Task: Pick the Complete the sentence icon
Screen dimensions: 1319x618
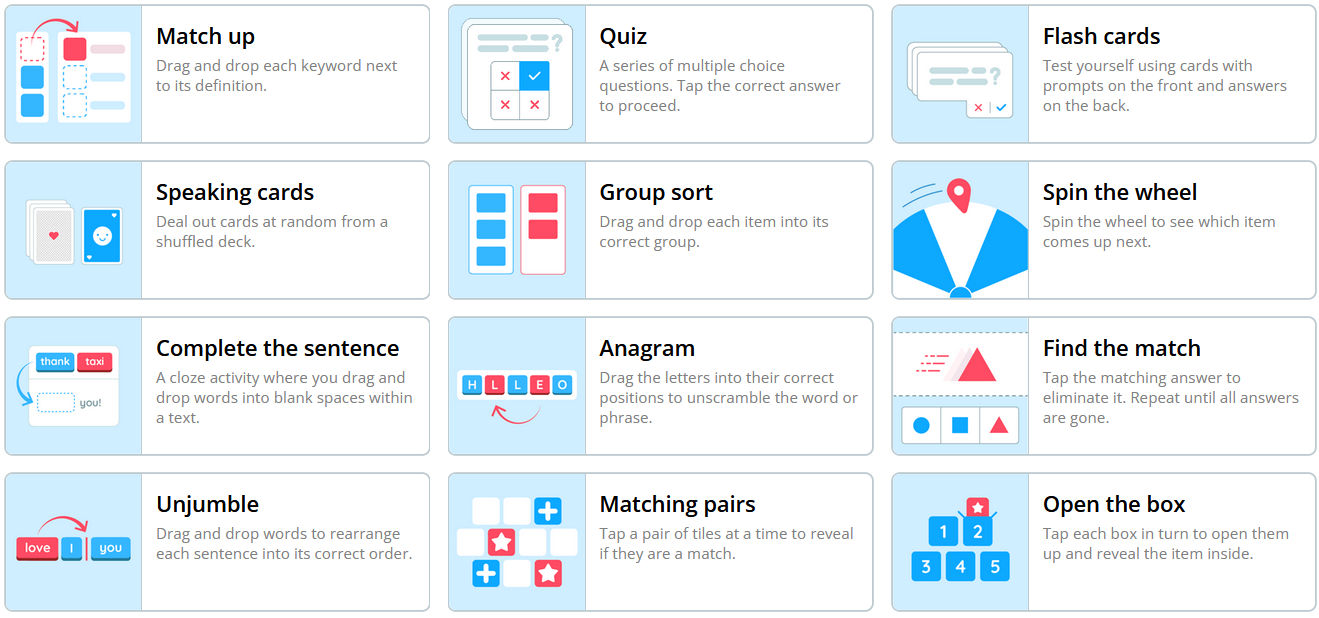Action: [x=73, y=386]
